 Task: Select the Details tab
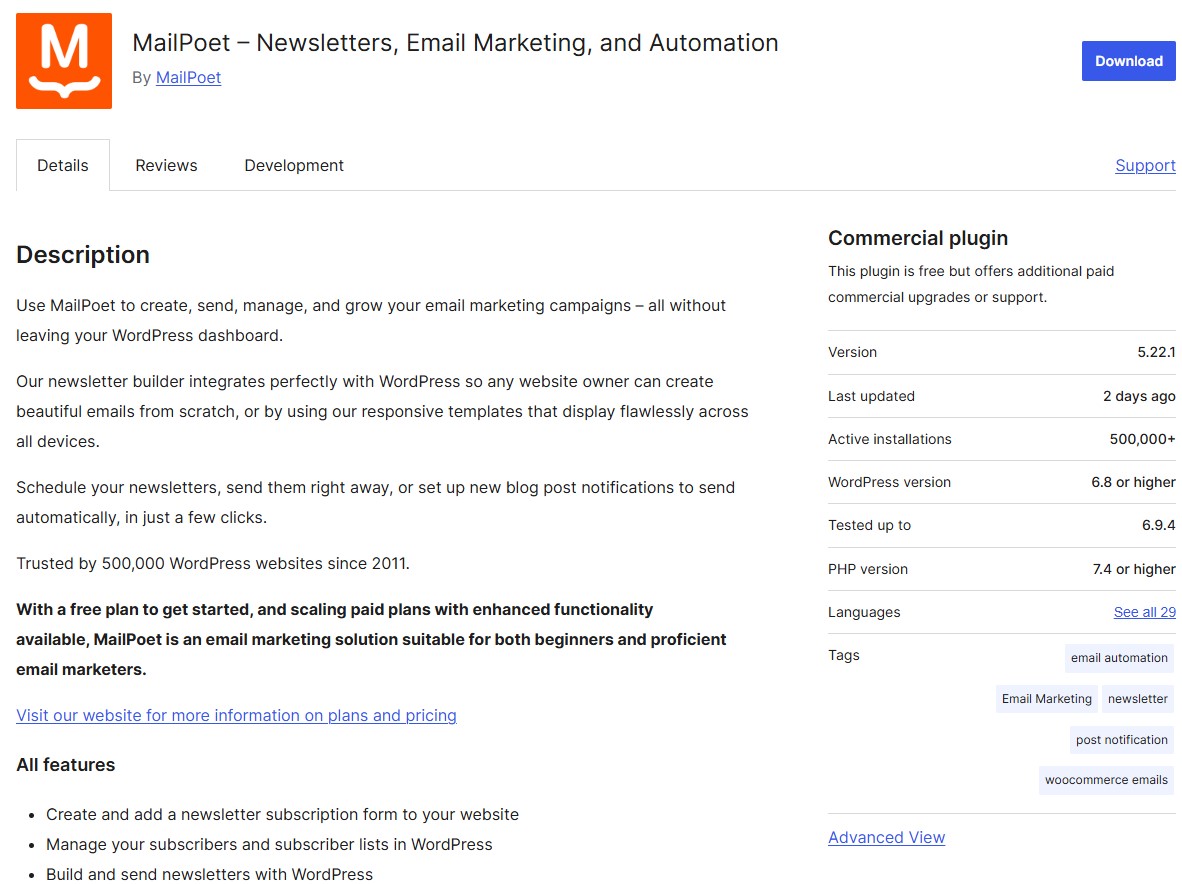tap(62, 165)
